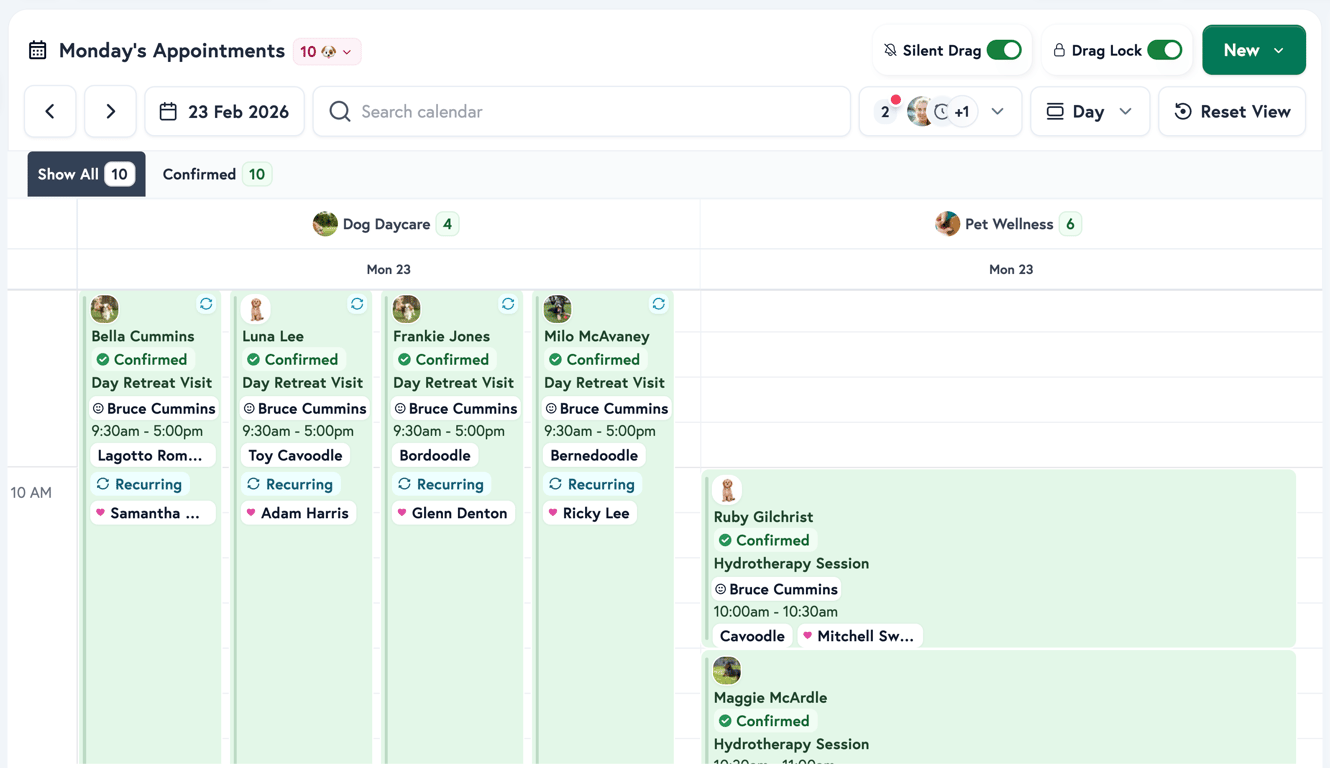Click the staff icon beside Bruce Cummins on Frankie Jones card

tap(398, 408)
